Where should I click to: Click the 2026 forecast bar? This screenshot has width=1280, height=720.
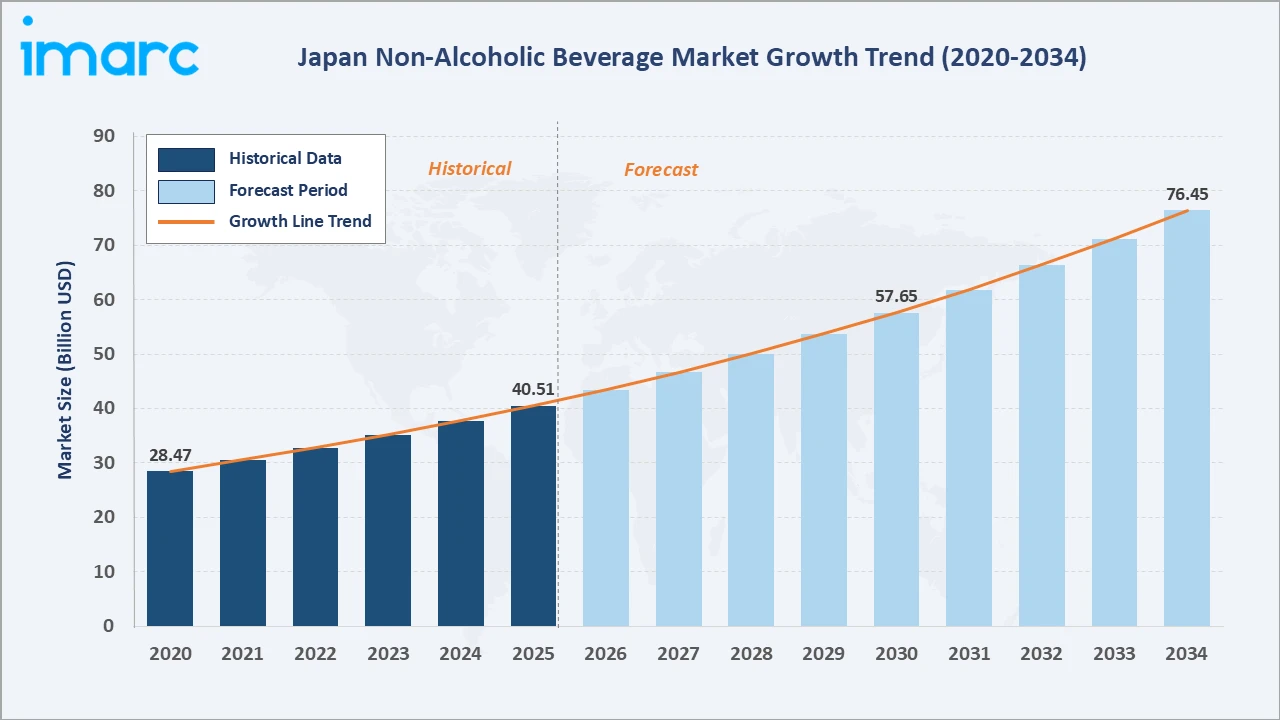606,508
